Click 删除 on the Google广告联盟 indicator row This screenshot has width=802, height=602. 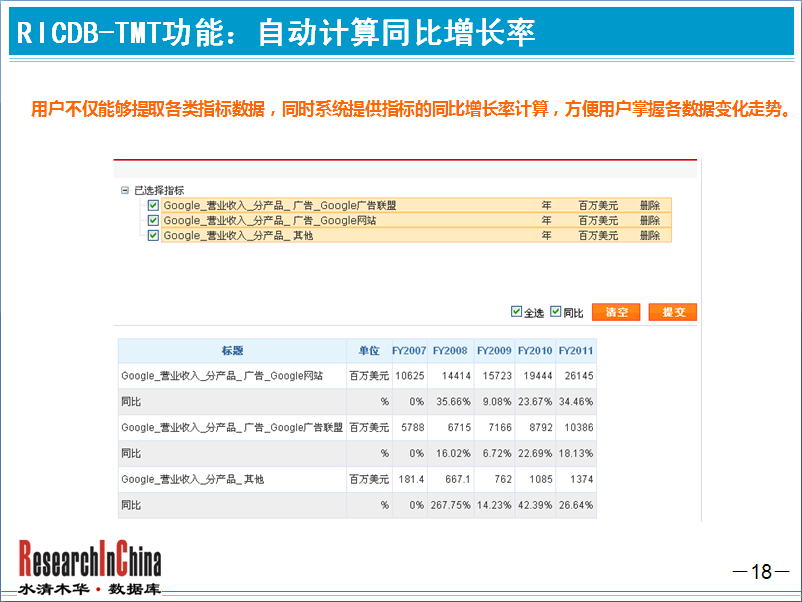click(650, 206)
